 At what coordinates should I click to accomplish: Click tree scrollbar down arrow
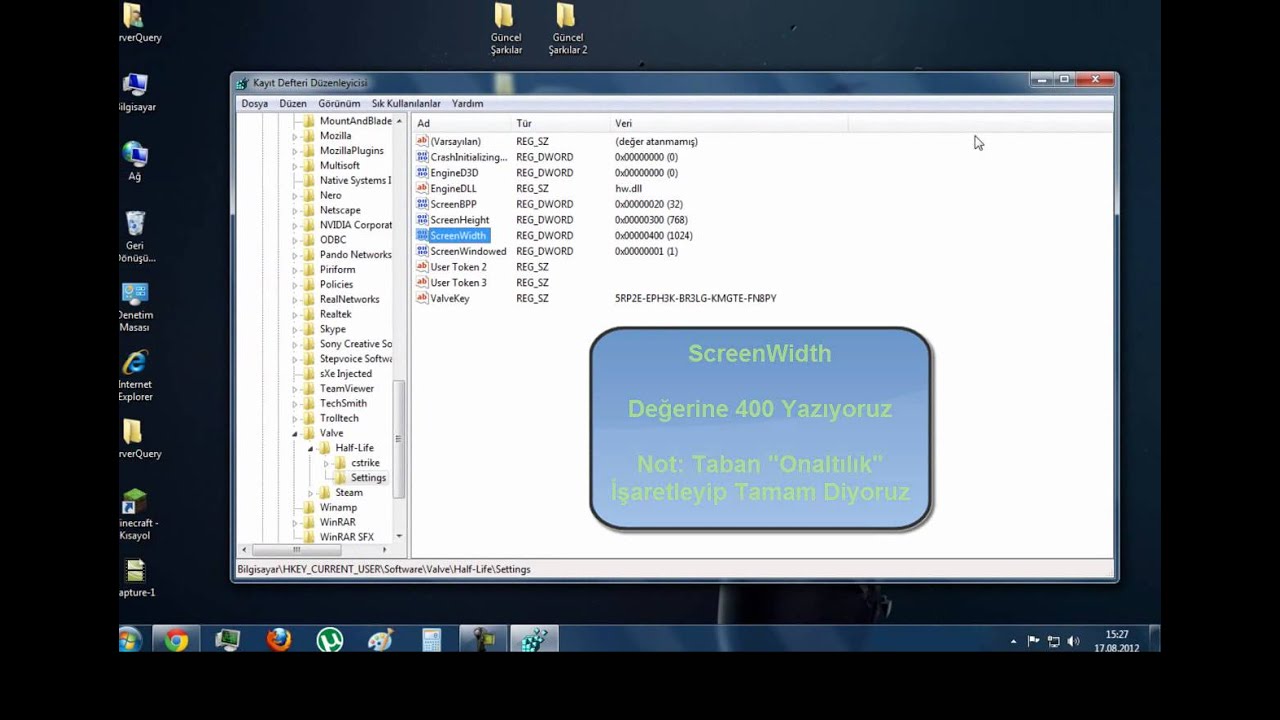click(x=399, y=537)
